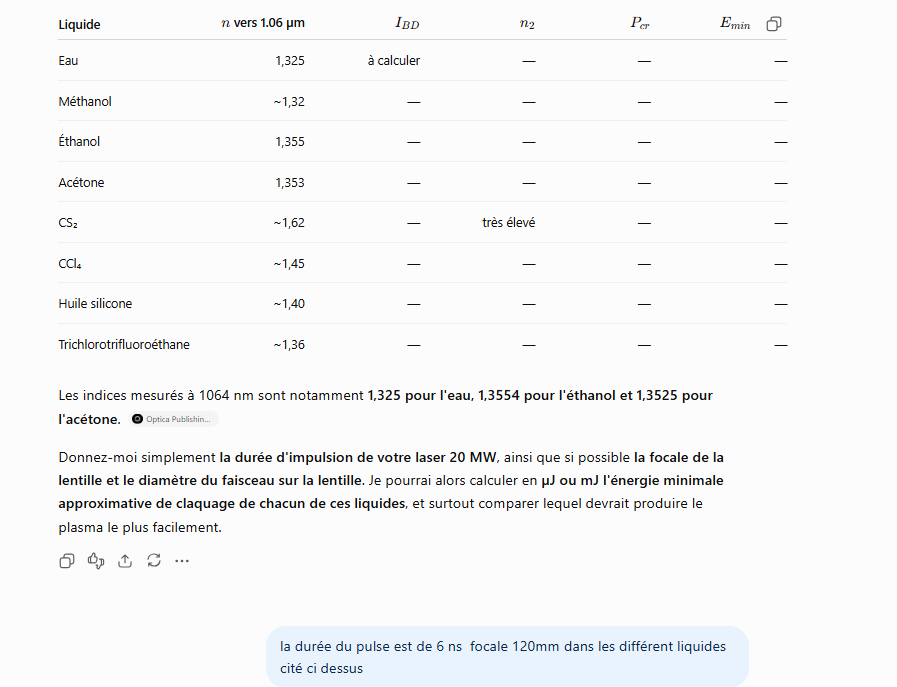The width and height of the screenshot is (897, 687).
Task: Click the I BD column header
Action: 407,23
